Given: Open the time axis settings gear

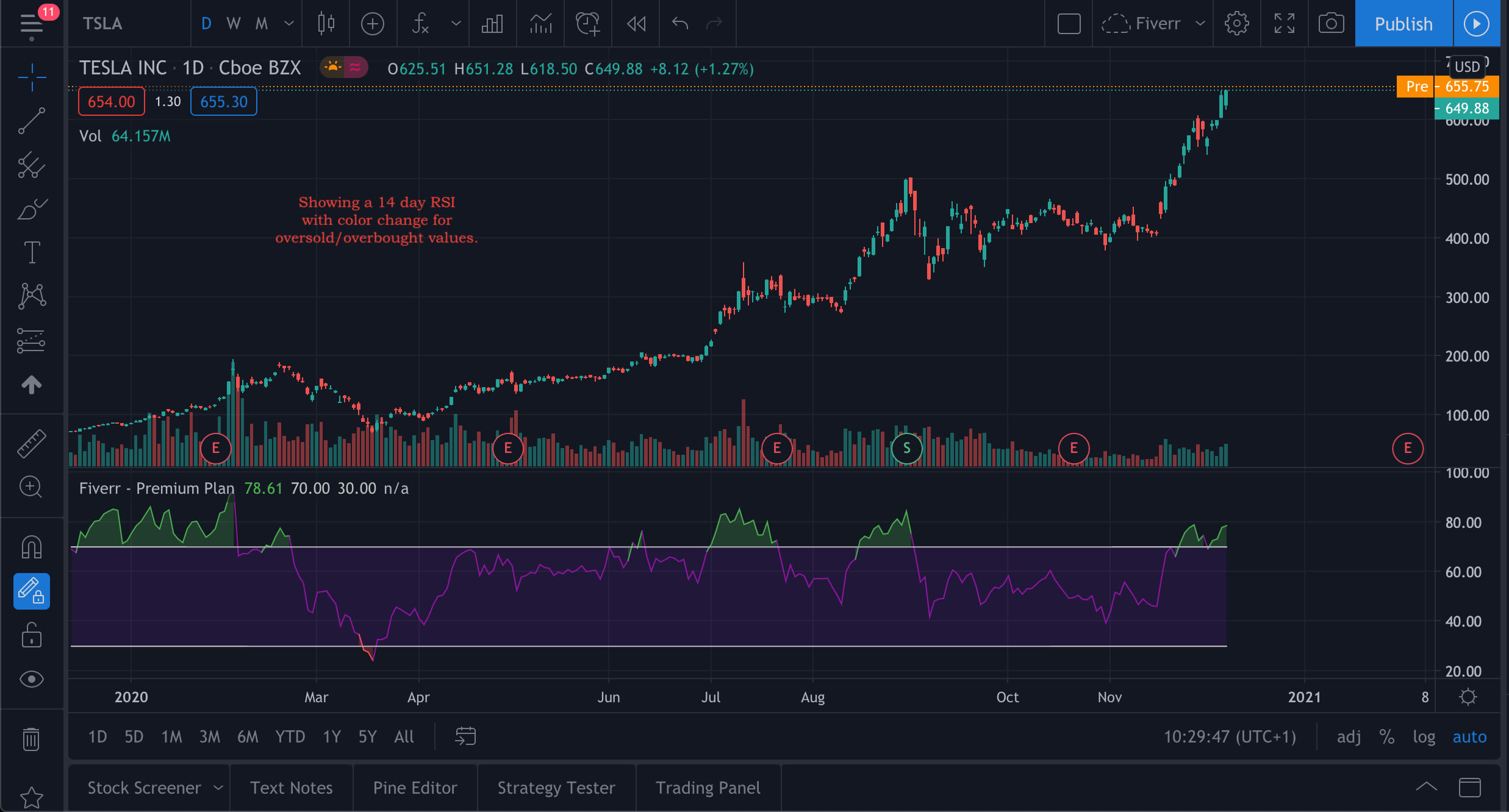Looking at the screenshot, I should click(x=1468, y=697).
